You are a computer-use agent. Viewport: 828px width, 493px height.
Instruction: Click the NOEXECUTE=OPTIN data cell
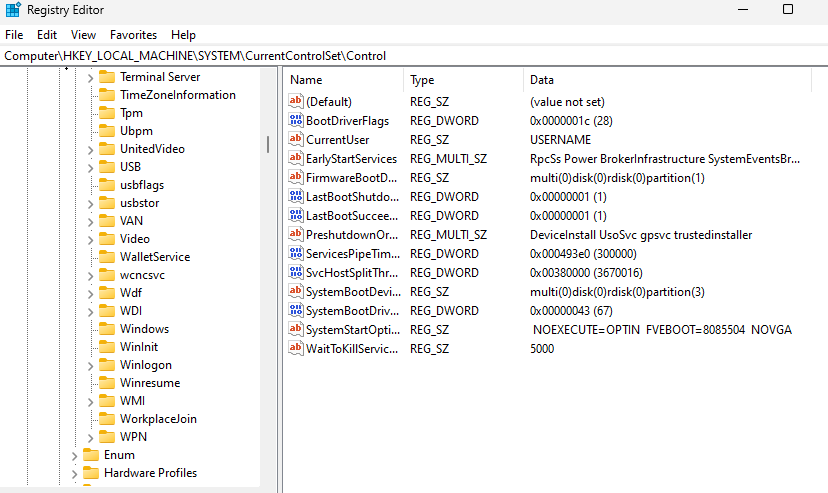pos(662,330)
